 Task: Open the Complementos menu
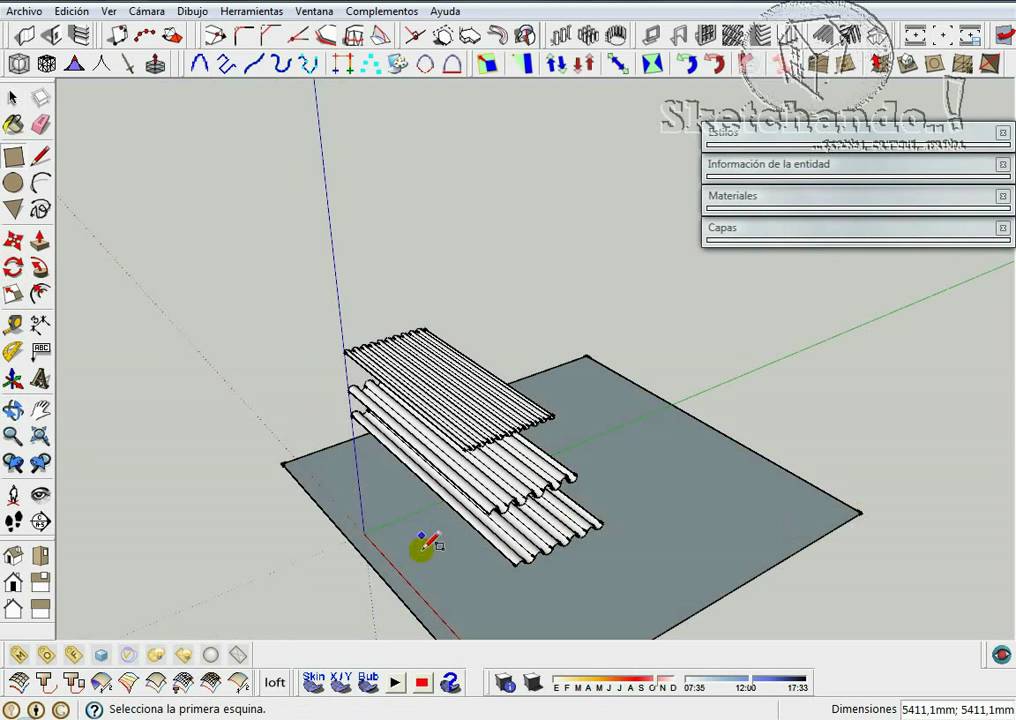382,11
